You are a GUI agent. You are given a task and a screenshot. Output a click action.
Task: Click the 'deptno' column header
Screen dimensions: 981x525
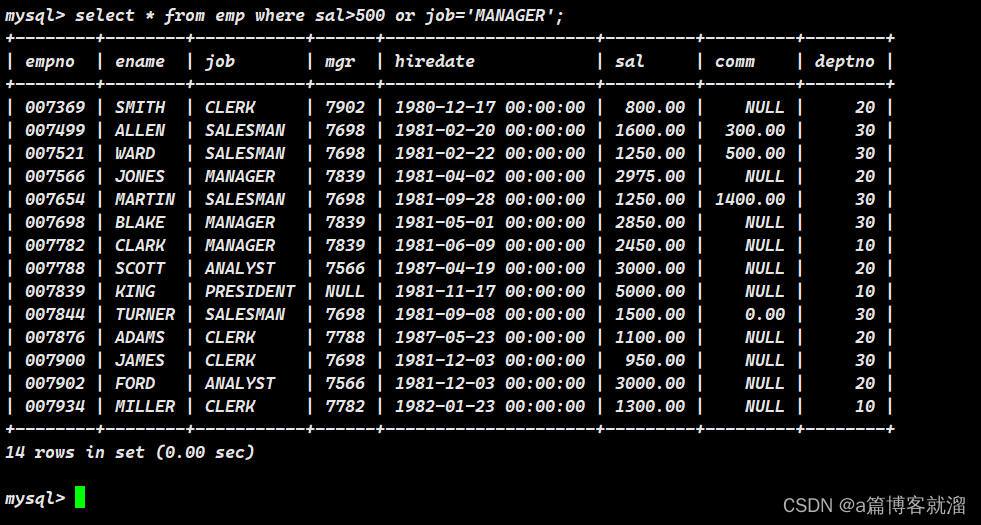845,61
